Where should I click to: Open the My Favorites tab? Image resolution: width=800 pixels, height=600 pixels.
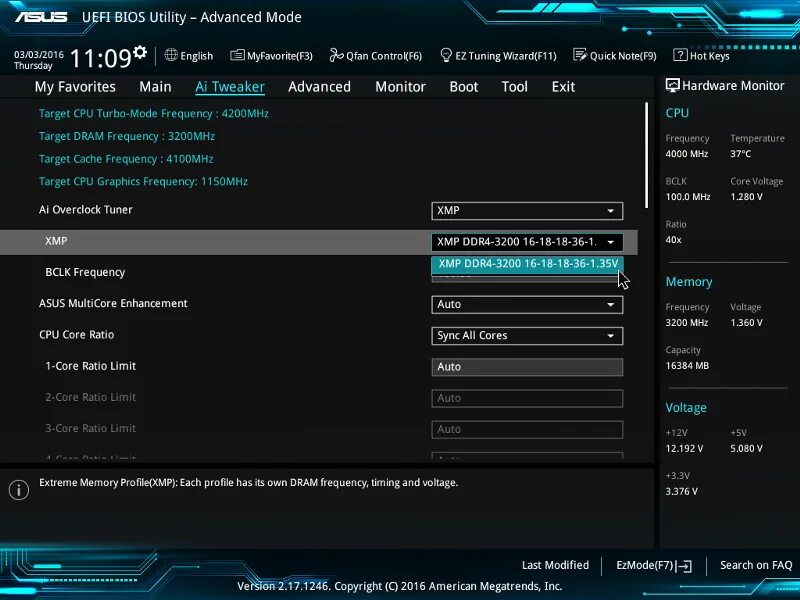pyautogui.click(x=75, y=87)
